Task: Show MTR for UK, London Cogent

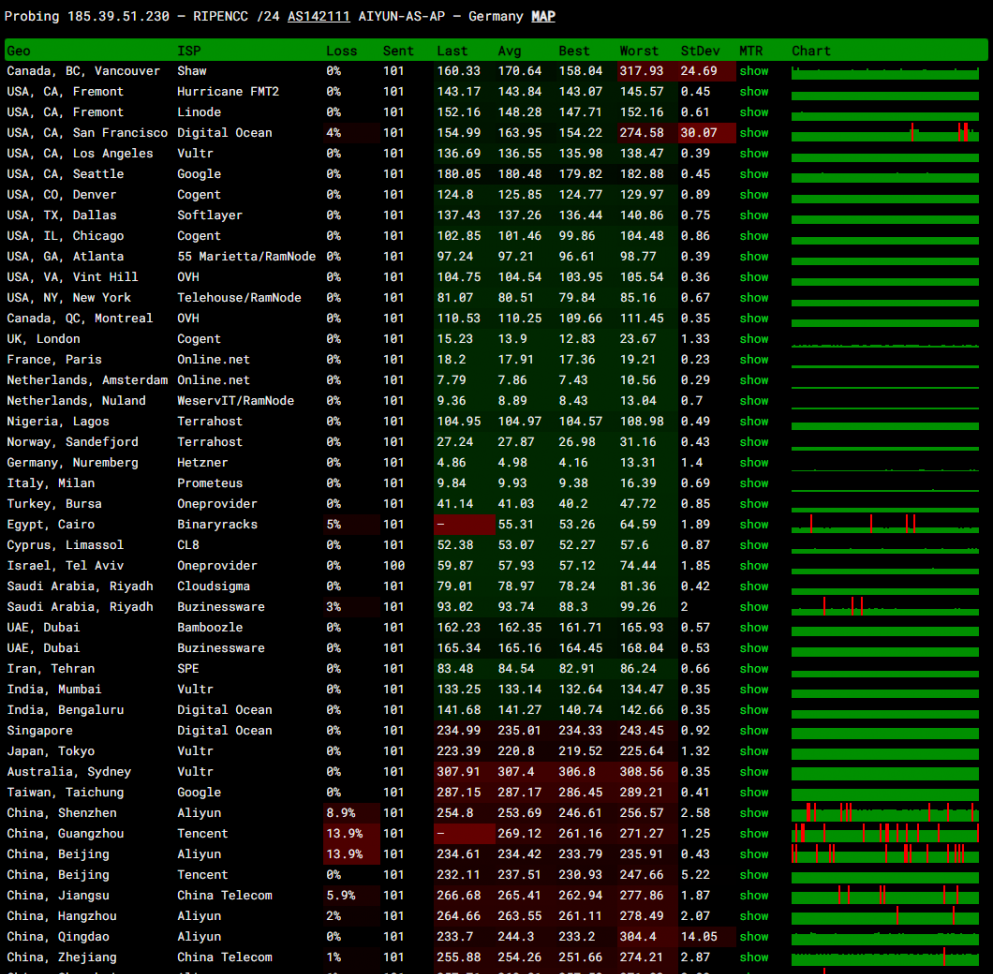Action: click(x=754, y=339)
